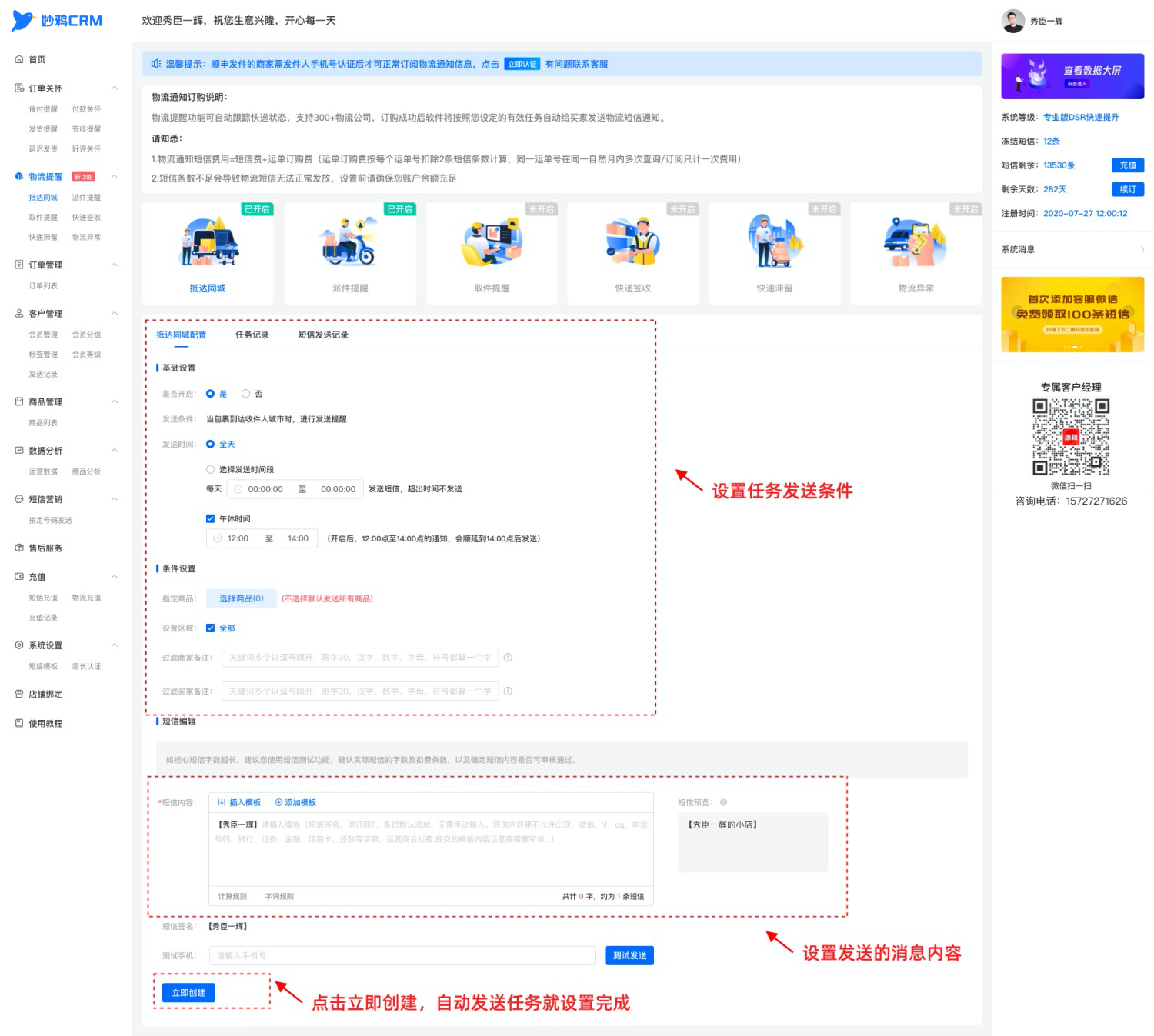Select 选择发送时间段 radio option
The height and width of the screenshot is (1036, 1154).
(210, 469)
